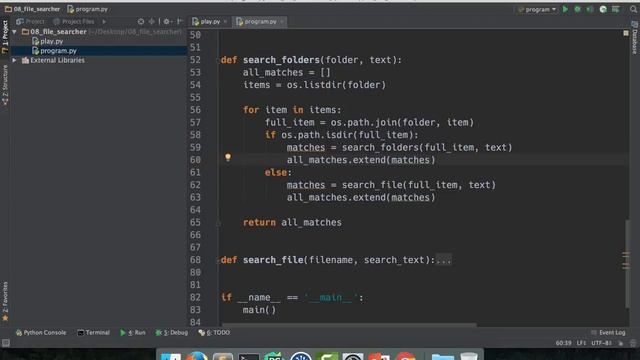The height and width of the screenshot is (360, 640).
Task: Click the profiler icon in the run toolbar
Action: coord(603,9)
